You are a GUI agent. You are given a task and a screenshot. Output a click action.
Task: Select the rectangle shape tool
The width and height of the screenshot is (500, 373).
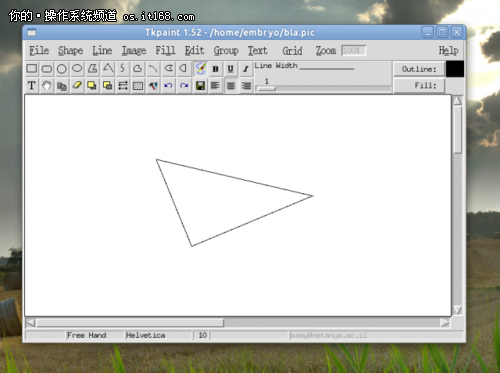32,69
